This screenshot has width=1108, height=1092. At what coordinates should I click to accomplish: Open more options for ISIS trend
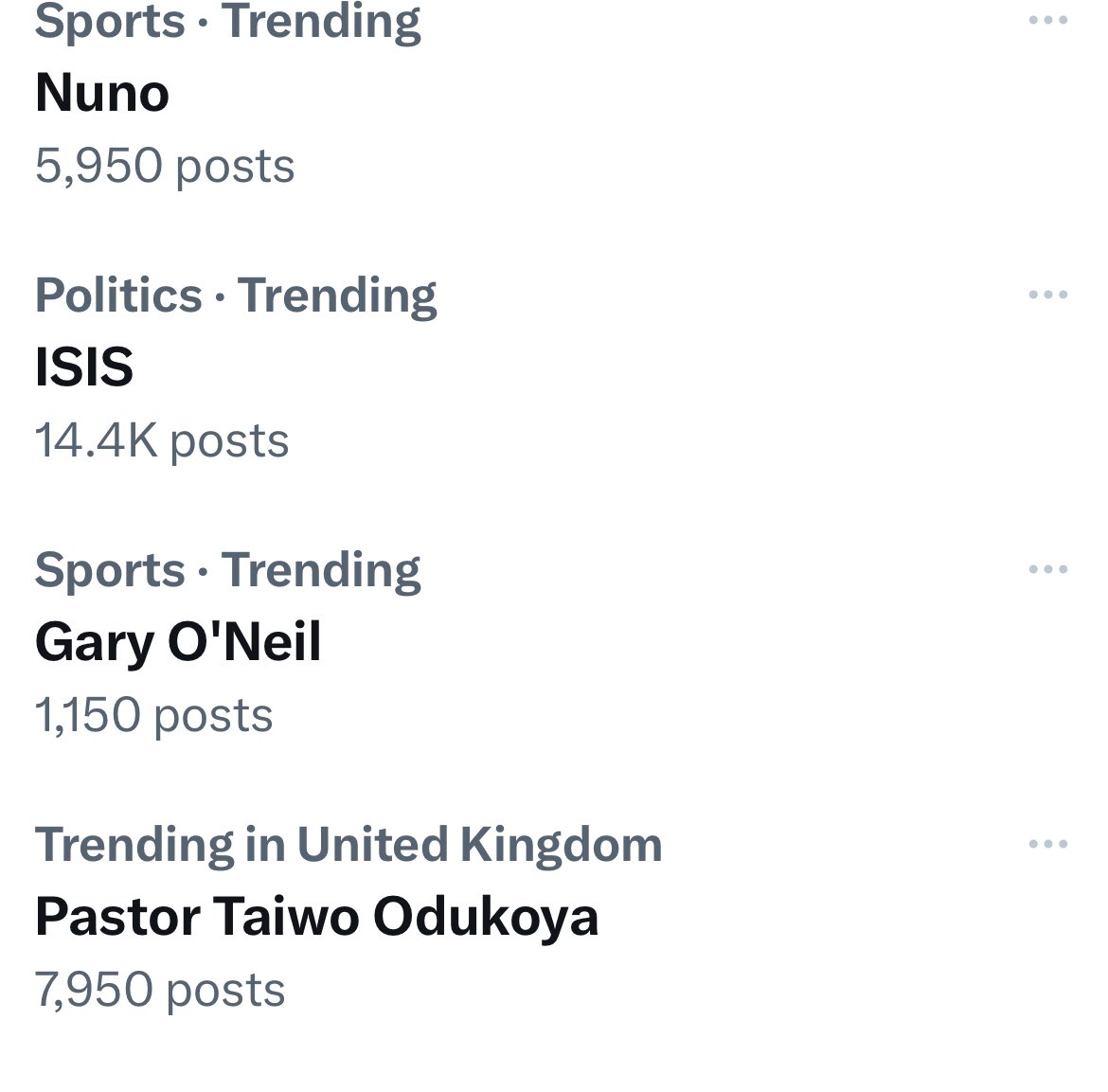(1047, 295)
